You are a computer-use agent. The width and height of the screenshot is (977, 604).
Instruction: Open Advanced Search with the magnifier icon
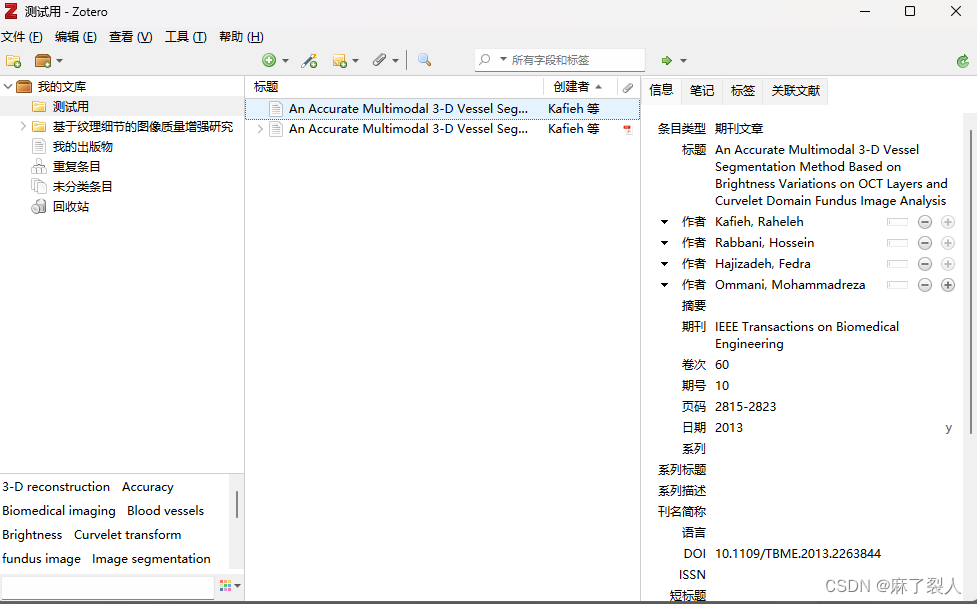click(x=424, y=60)
